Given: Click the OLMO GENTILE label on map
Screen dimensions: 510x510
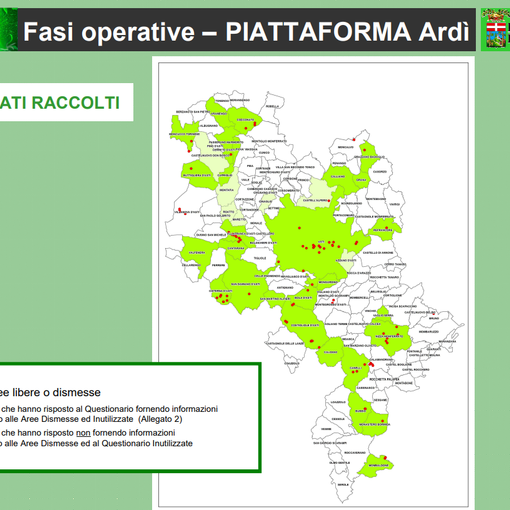Looking at the screenshot, I should pos(339,463).
